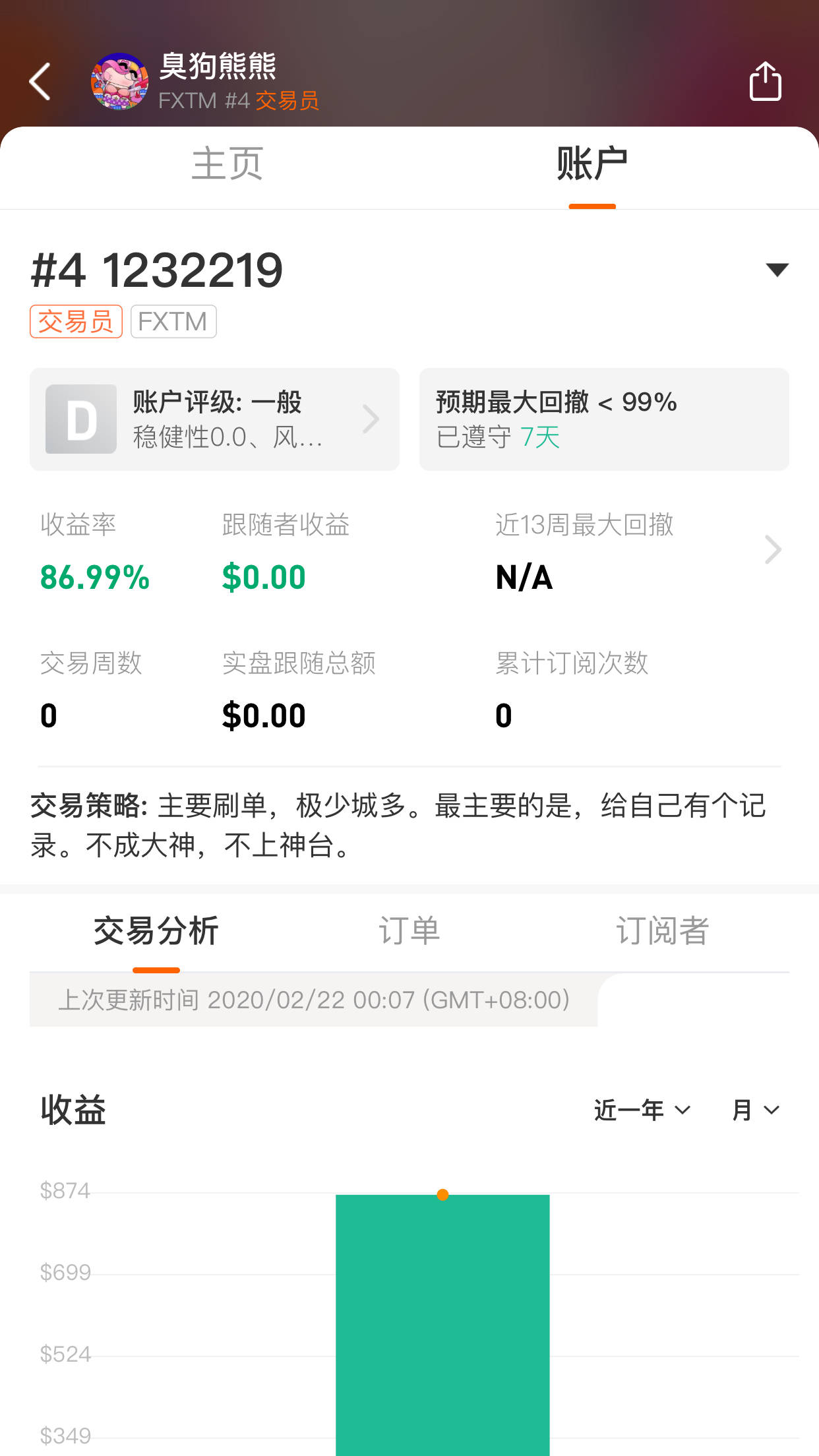Image resolution: width=819 pixels, height=1456 pixels.
Task: Open max drawdown details chevron
Action: coord(773,550)
